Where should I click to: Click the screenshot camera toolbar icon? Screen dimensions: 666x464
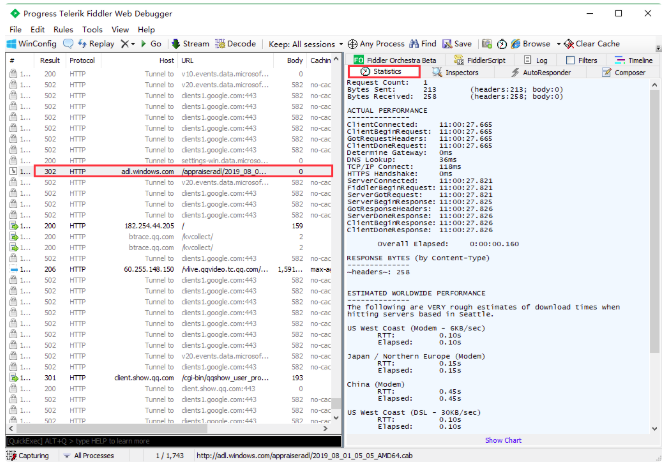[487, 44]
